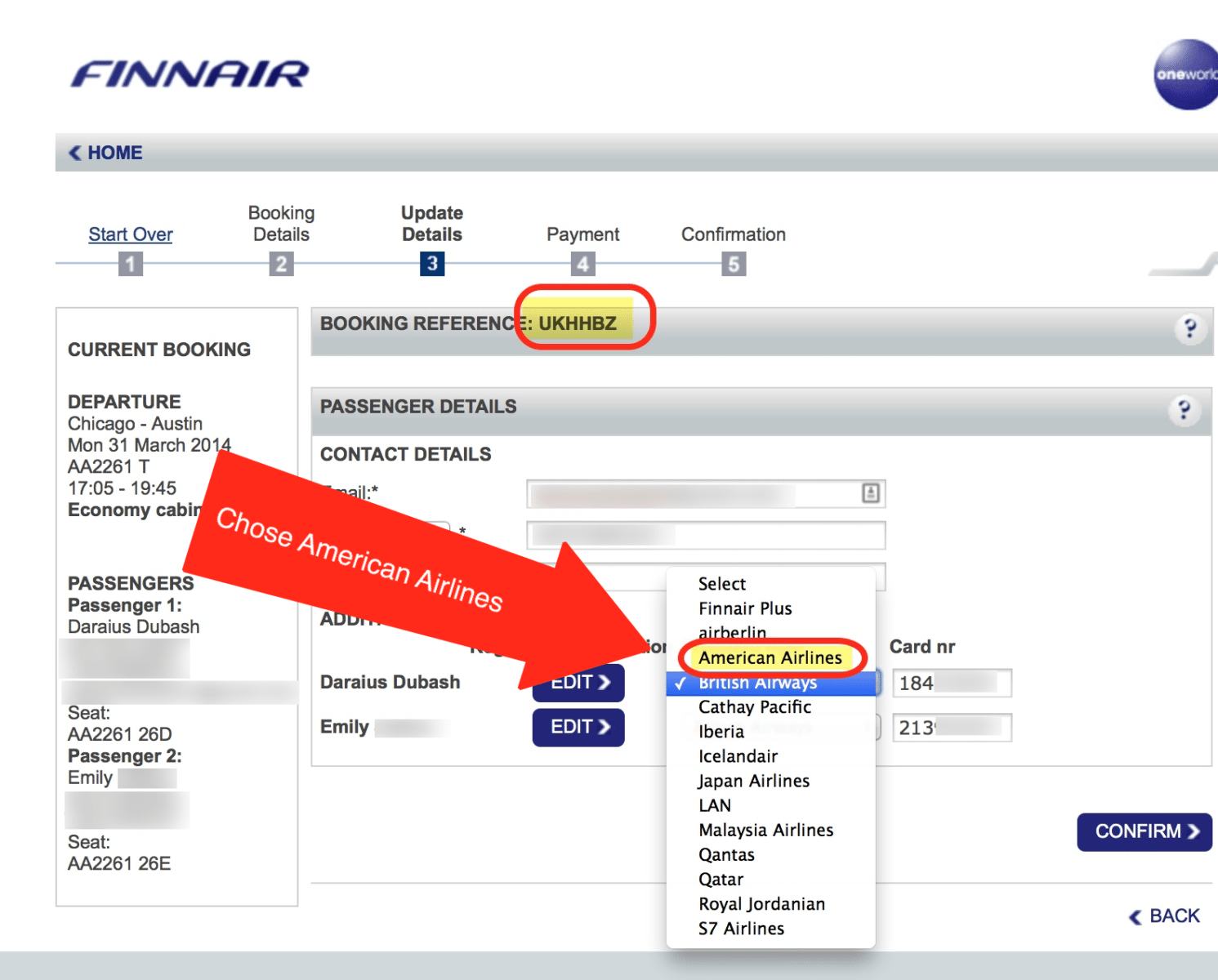Viewport: 1218px width, 980px height.
Task: Click the contact card icon in email field
Action: 871,493
